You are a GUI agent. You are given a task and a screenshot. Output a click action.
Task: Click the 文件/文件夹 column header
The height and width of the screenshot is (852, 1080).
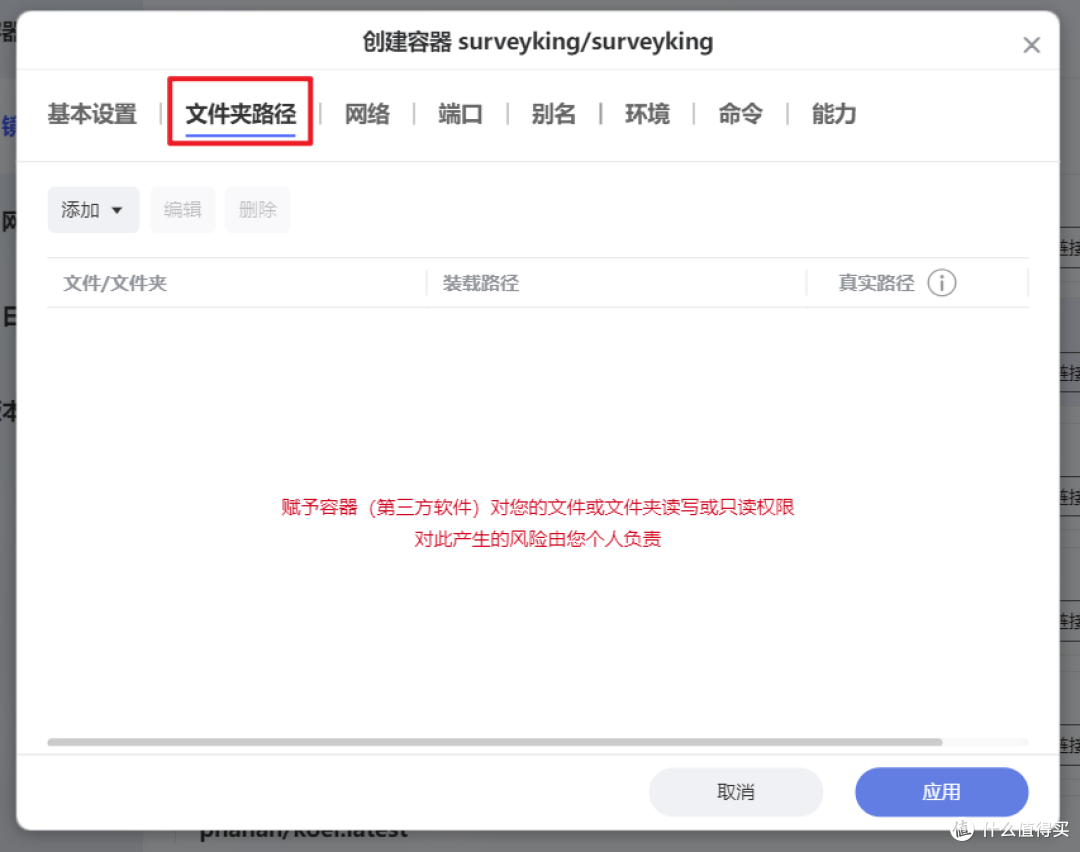tap(115, 283)
